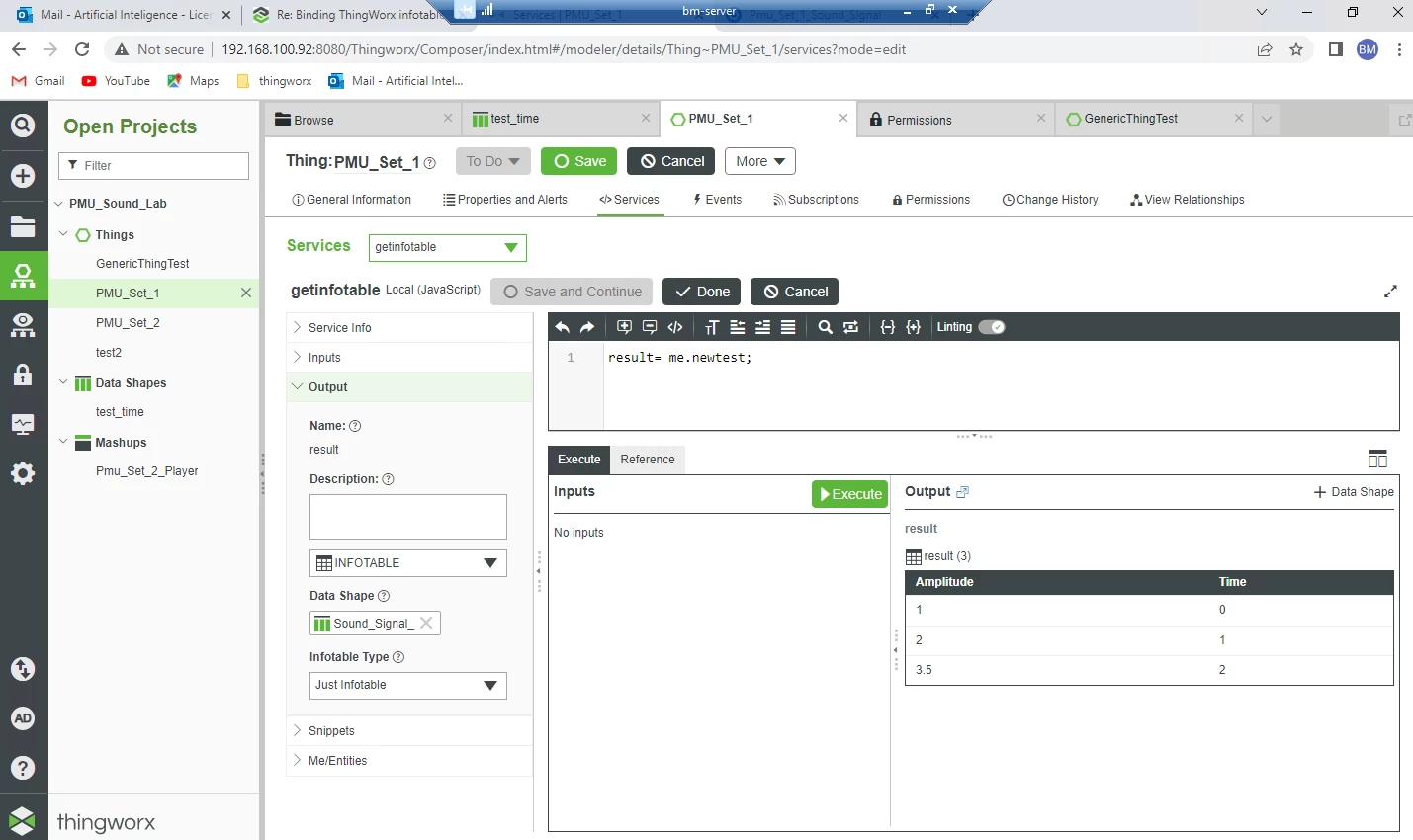Screen dimensions: 1413x840
Task: Switch to the Reference tab
Action: [x=648, y=460]
